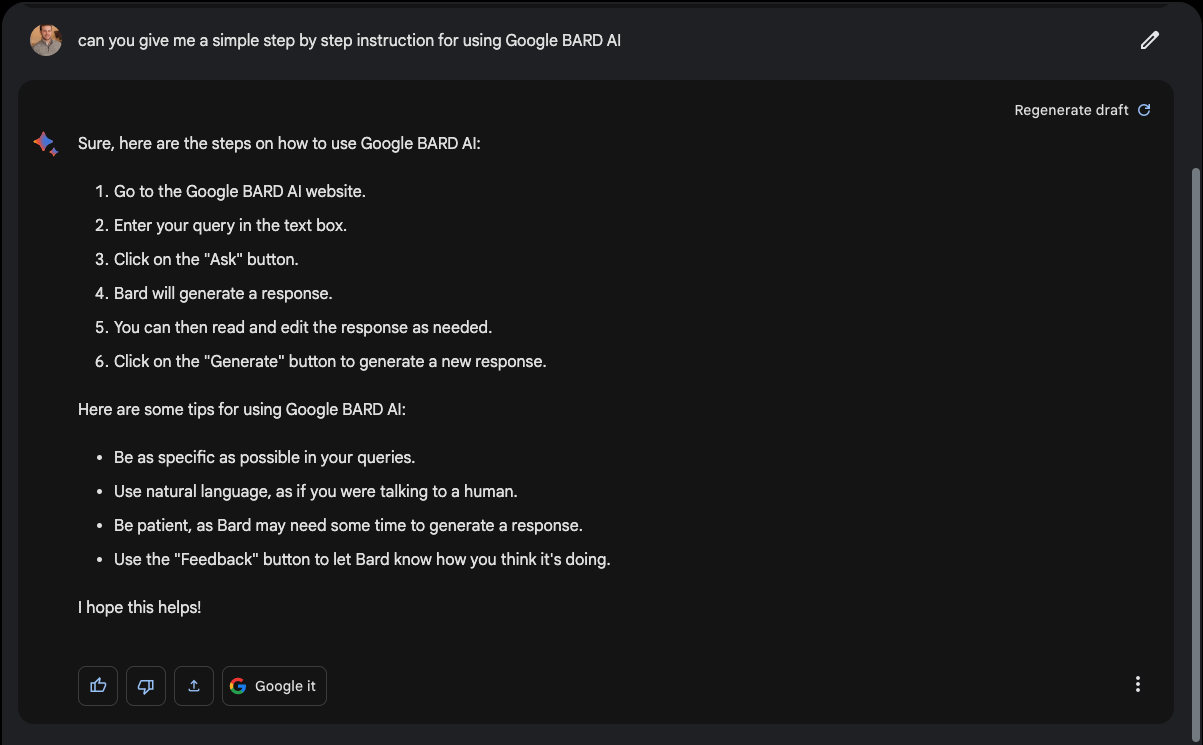Click step 1 "Go to the Google BARD AI website"
This screenshot has height=745, width=1203.
coord(239,191)
